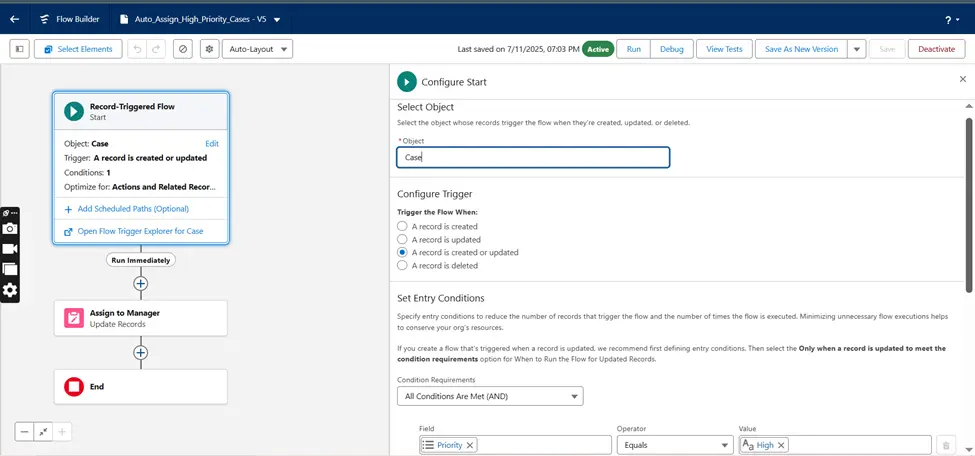
Task: Select 'A record is updated' radio
Action: point(402,239)
